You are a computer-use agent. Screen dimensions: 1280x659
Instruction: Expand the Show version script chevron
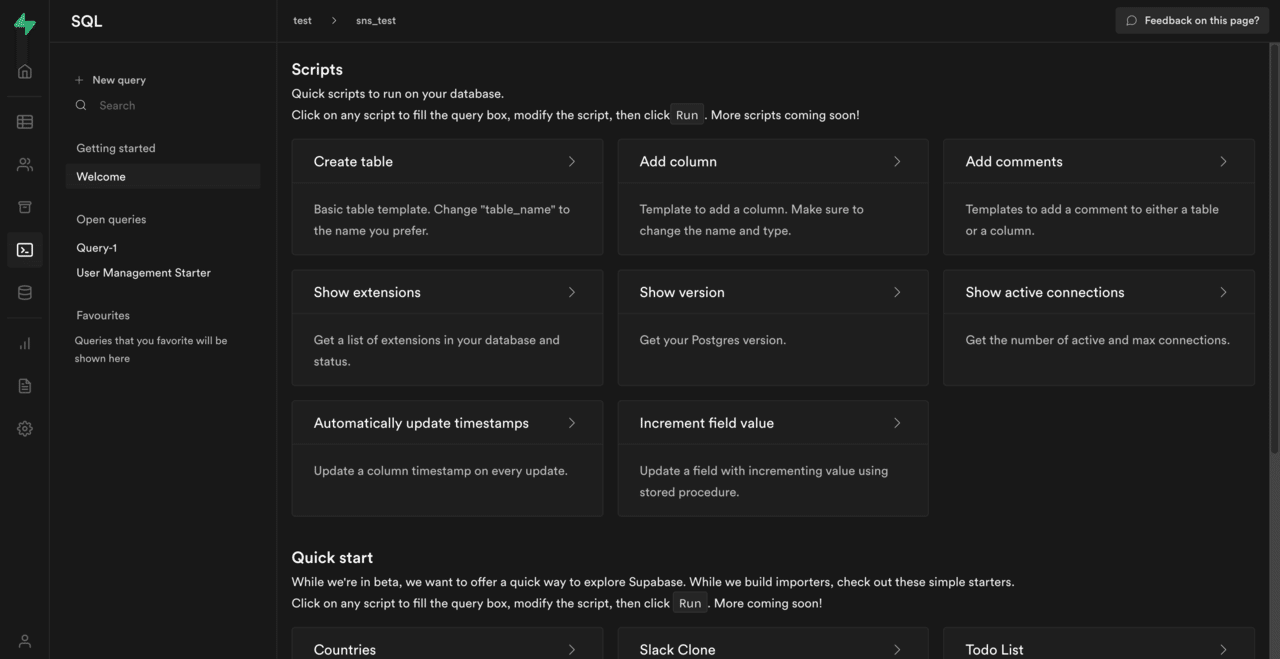click(x=897, y=292)
